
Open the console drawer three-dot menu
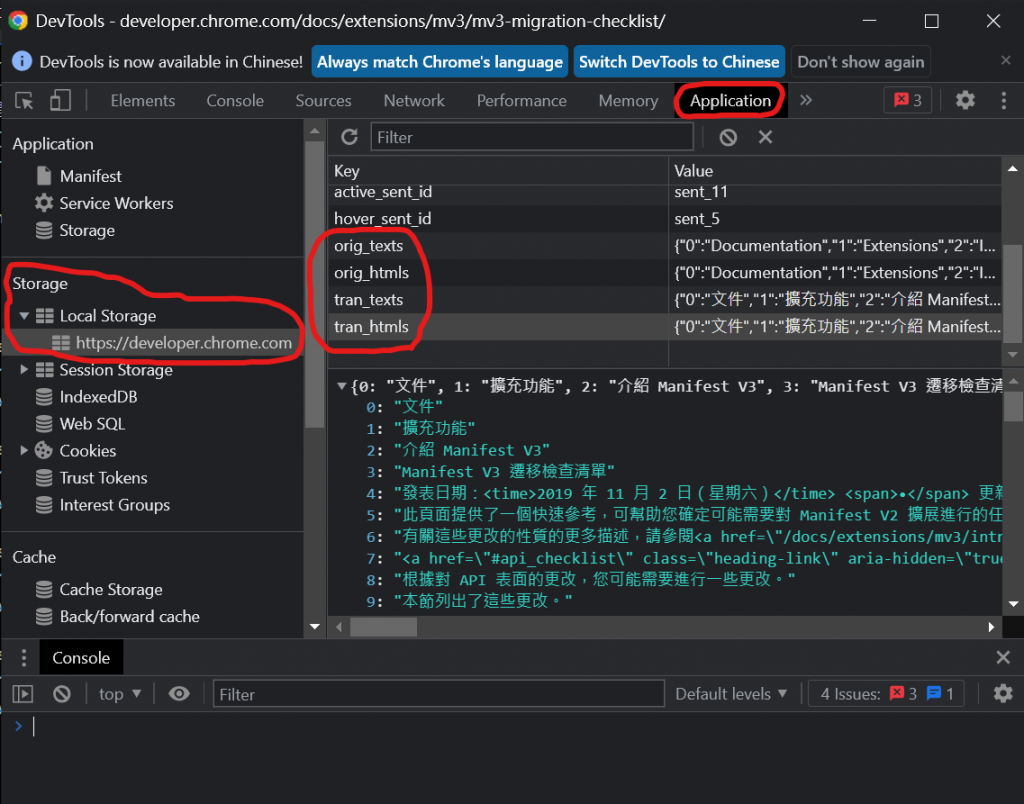click(x=24, y=658)
